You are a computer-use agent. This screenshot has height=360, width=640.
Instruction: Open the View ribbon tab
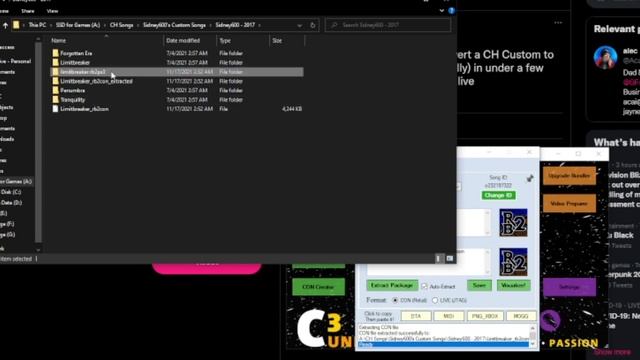click(x=52, y=11)
